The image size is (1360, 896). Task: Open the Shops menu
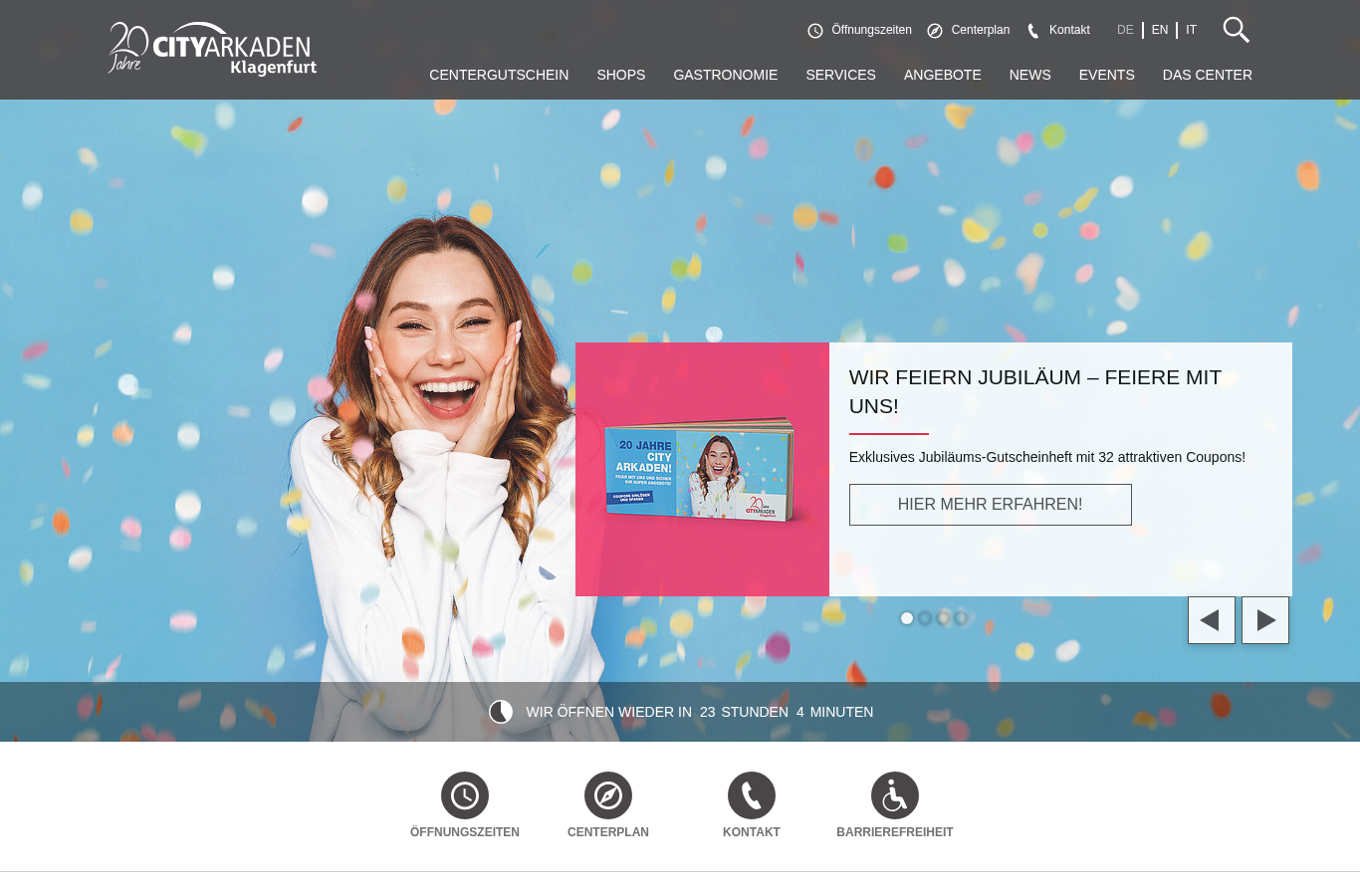tap(621, 75)
